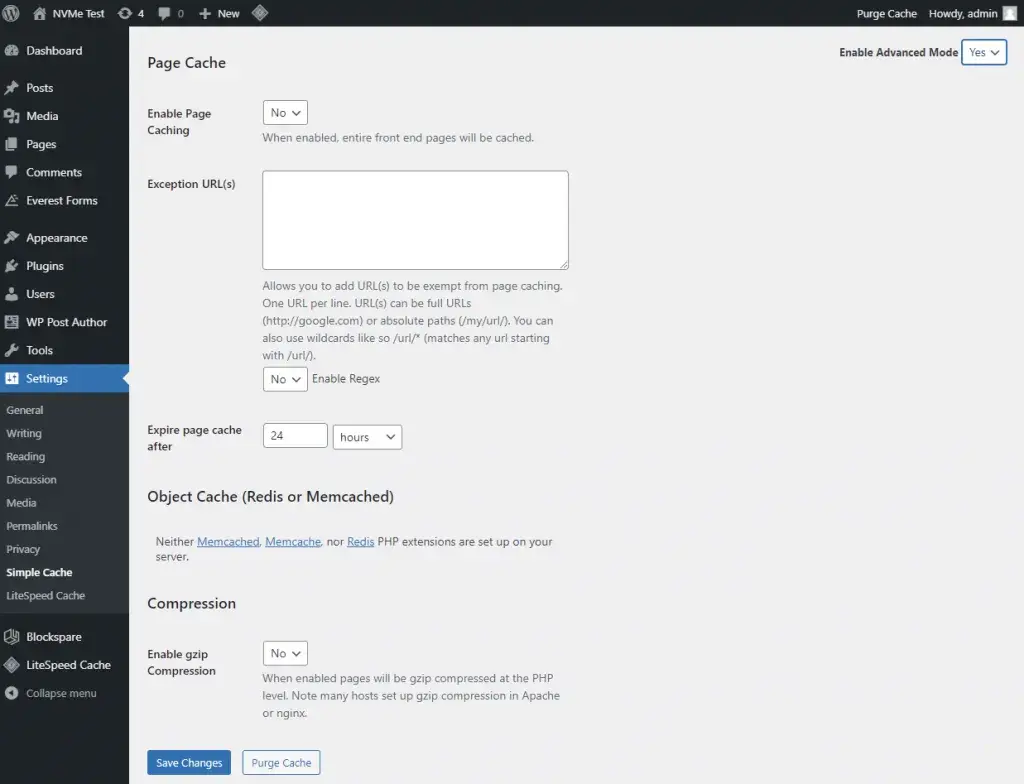Click NVMe Test site name

[x=78, y=13]
